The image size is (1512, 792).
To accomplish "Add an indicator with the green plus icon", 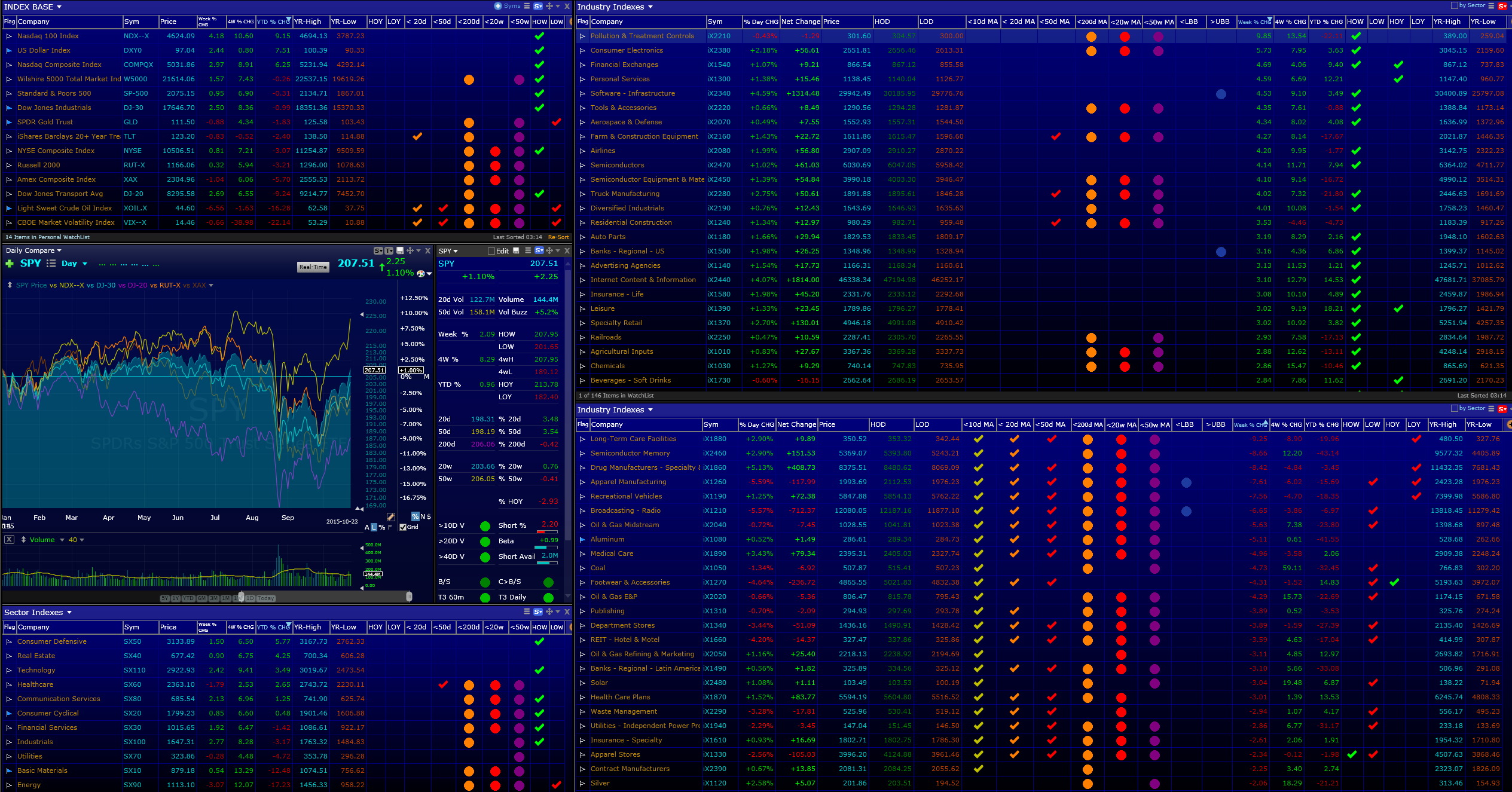I will 10,264.
